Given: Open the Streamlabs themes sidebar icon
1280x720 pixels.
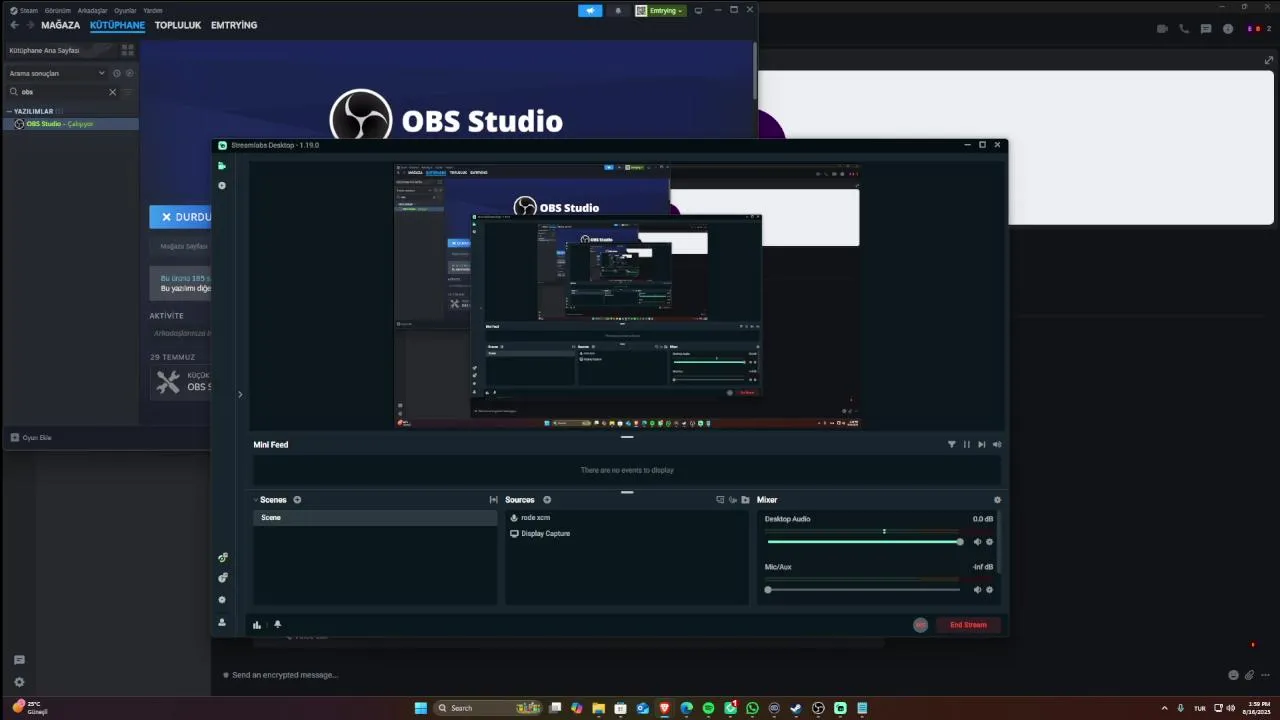Looking at the screenshot, I should coord(222,186).
